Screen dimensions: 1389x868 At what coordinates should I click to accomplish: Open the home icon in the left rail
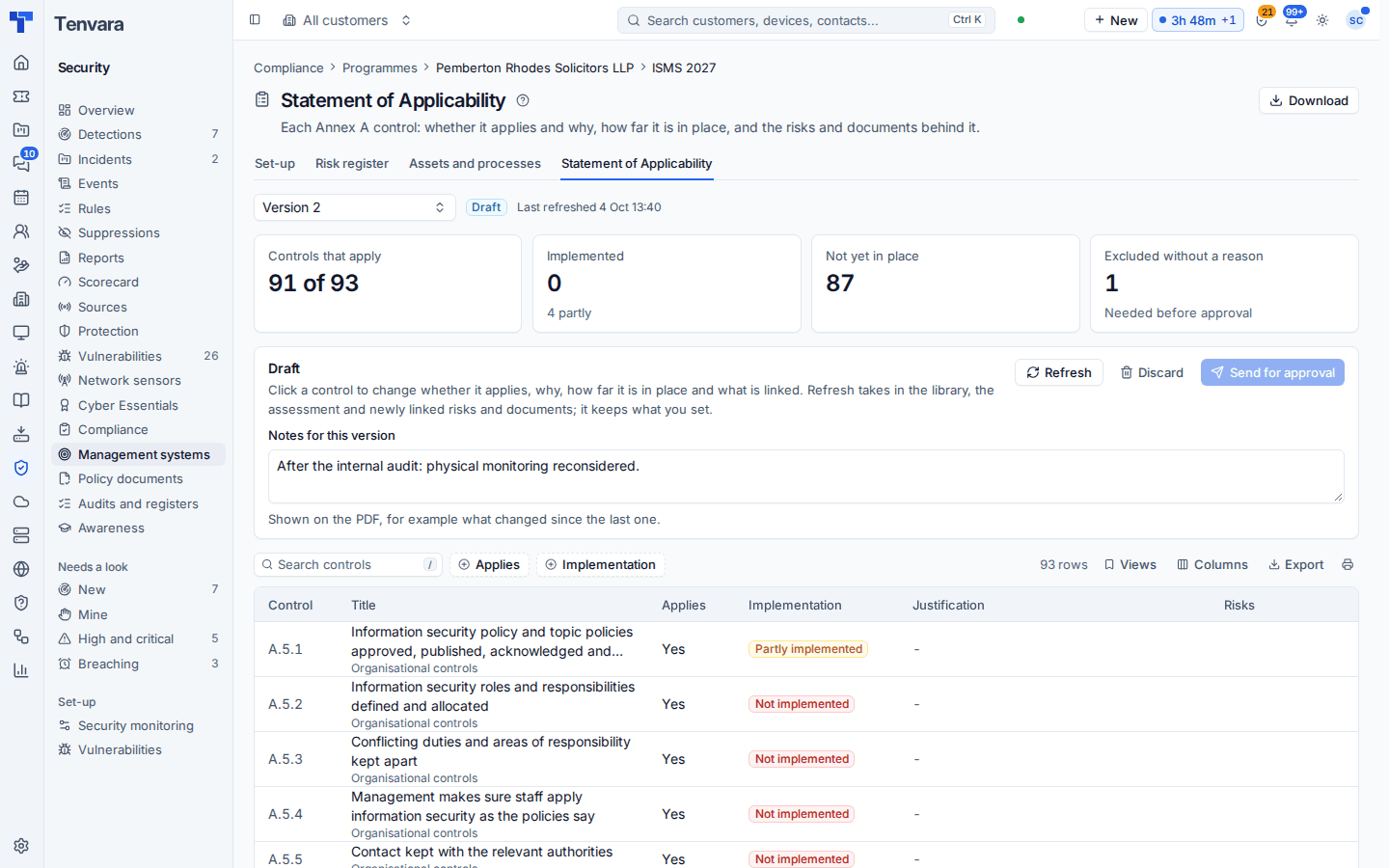21,63
